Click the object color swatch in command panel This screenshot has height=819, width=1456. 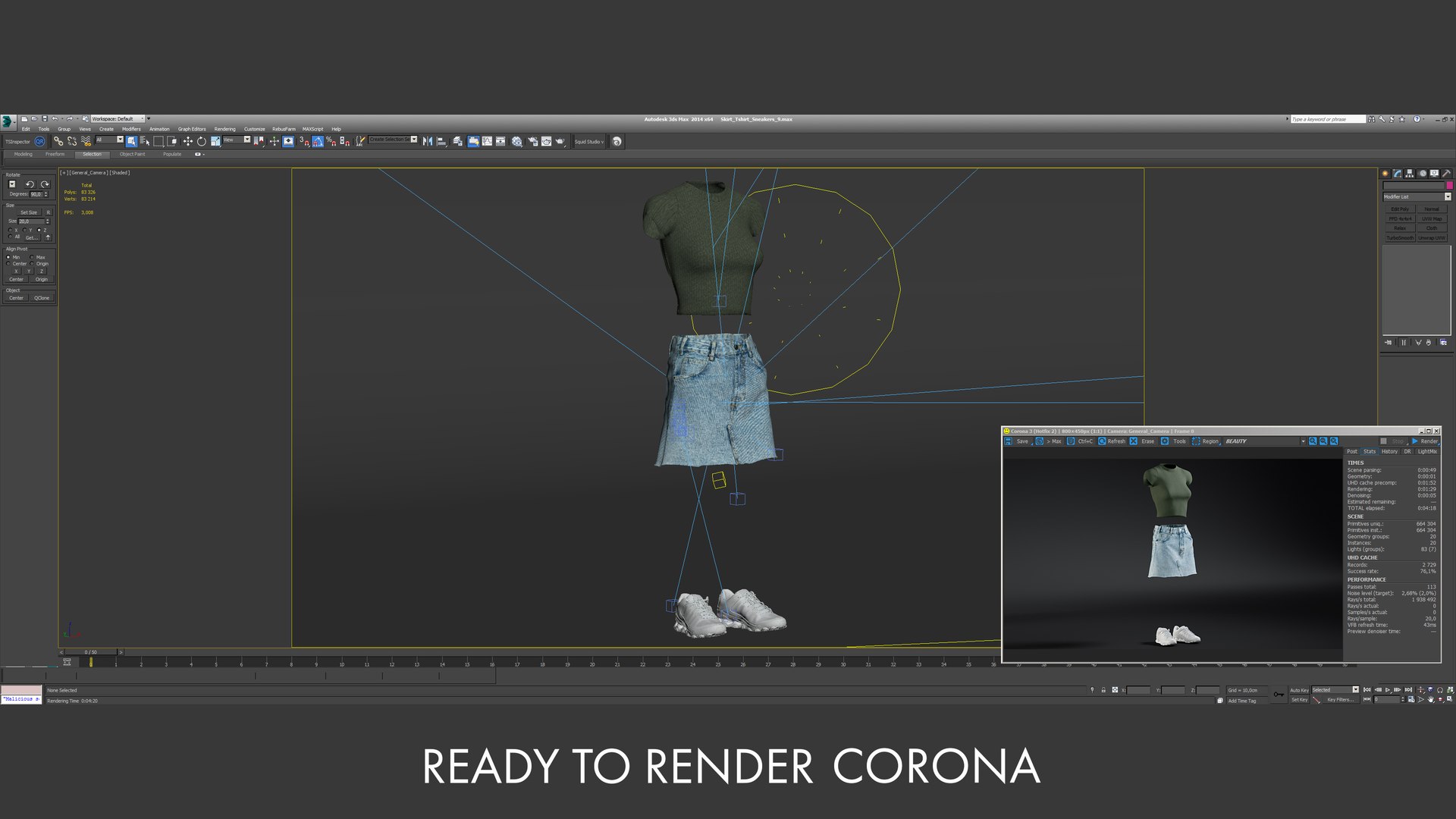tap(1450, 186)
